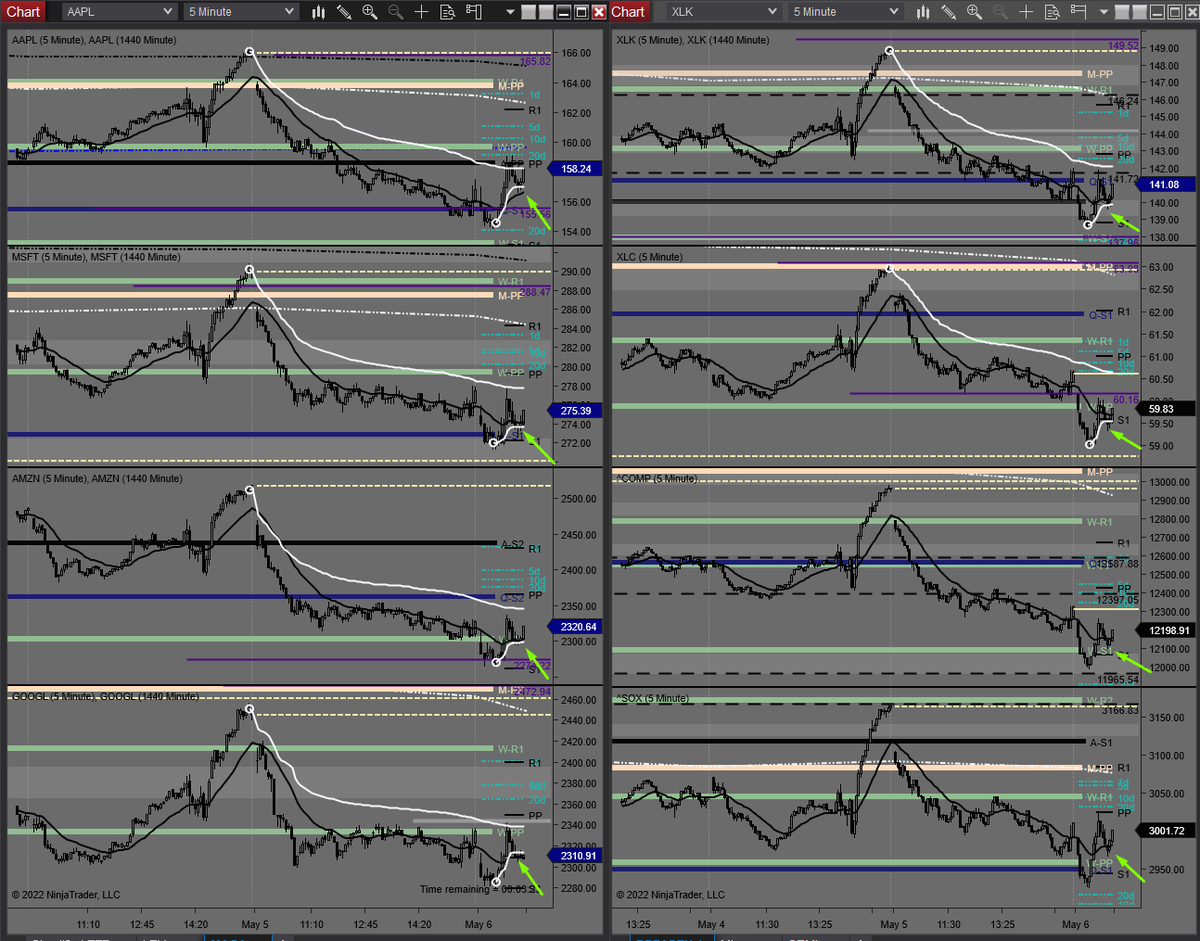
Task: Select the 'MSFT (5 Minute), MSFT (1440 Minute)' panel label
Action: click(96, 257)
